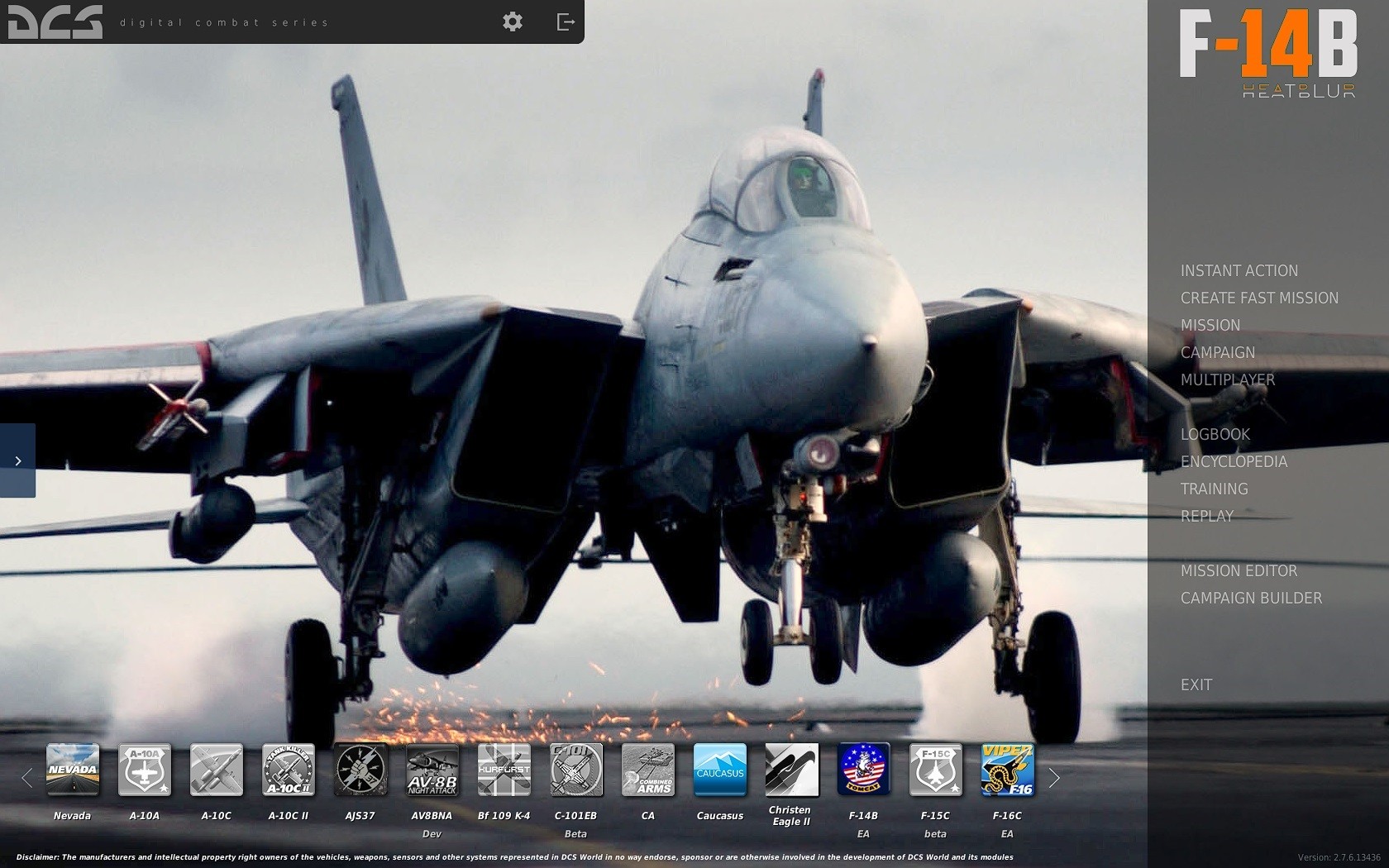The height and width of the screenshot is (868, 1389).
Task: Open Create Fast Mission
Action: [x=1259, y=298]
